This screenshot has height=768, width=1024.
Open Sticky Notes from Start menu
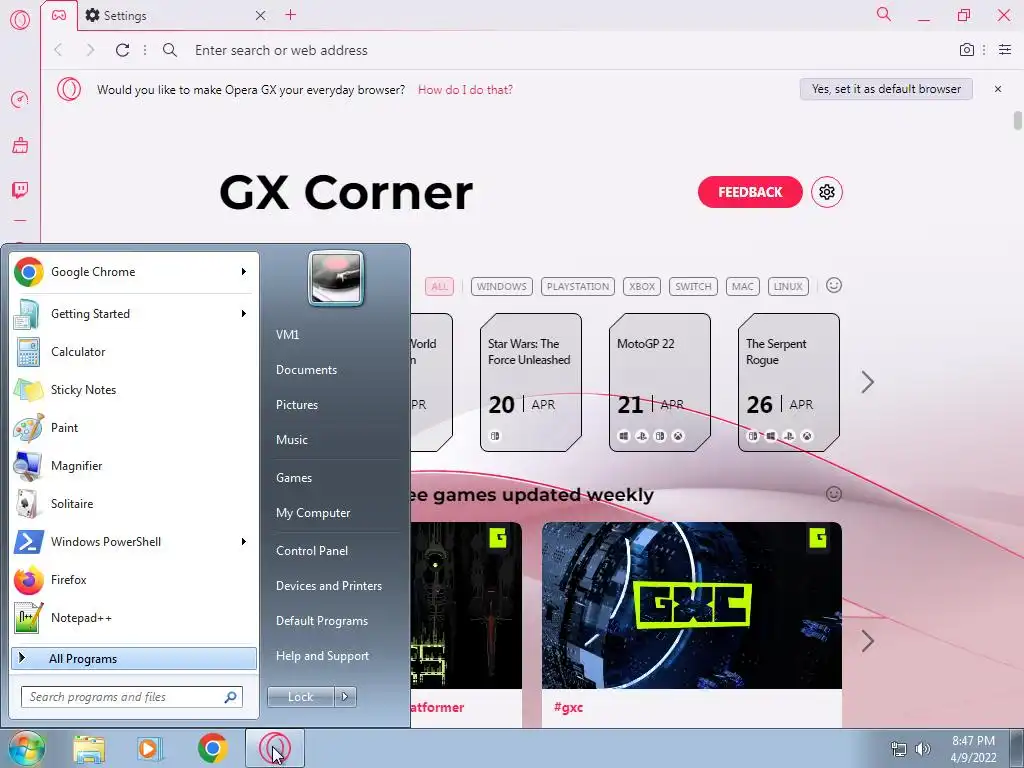tap(135, 390)
